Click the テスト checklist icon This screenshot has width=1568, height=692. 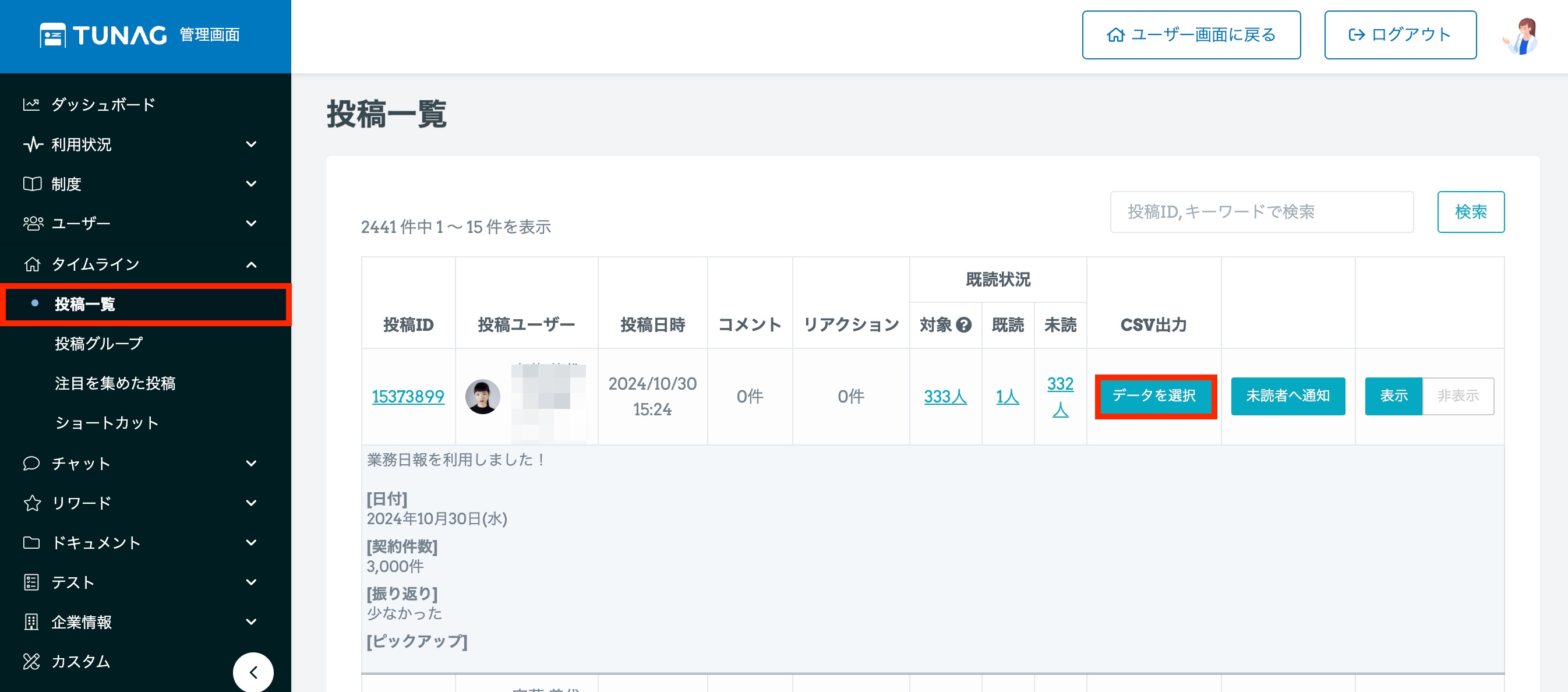tap(31, 582)
